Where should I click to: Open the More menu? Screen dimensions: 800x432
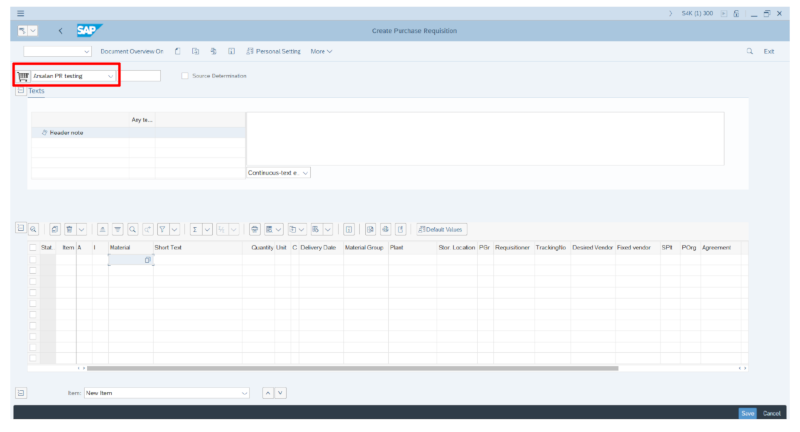[x=321, y=51]
